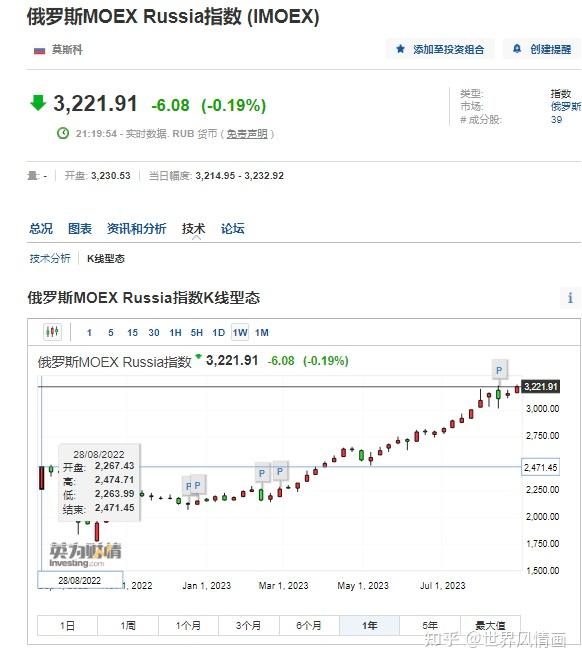Viewport: 582px width, 665px height.
Task: Click the page title 俄罗斯MOEX Russia指数 (IMOEX)
Action: click(173, 17)
